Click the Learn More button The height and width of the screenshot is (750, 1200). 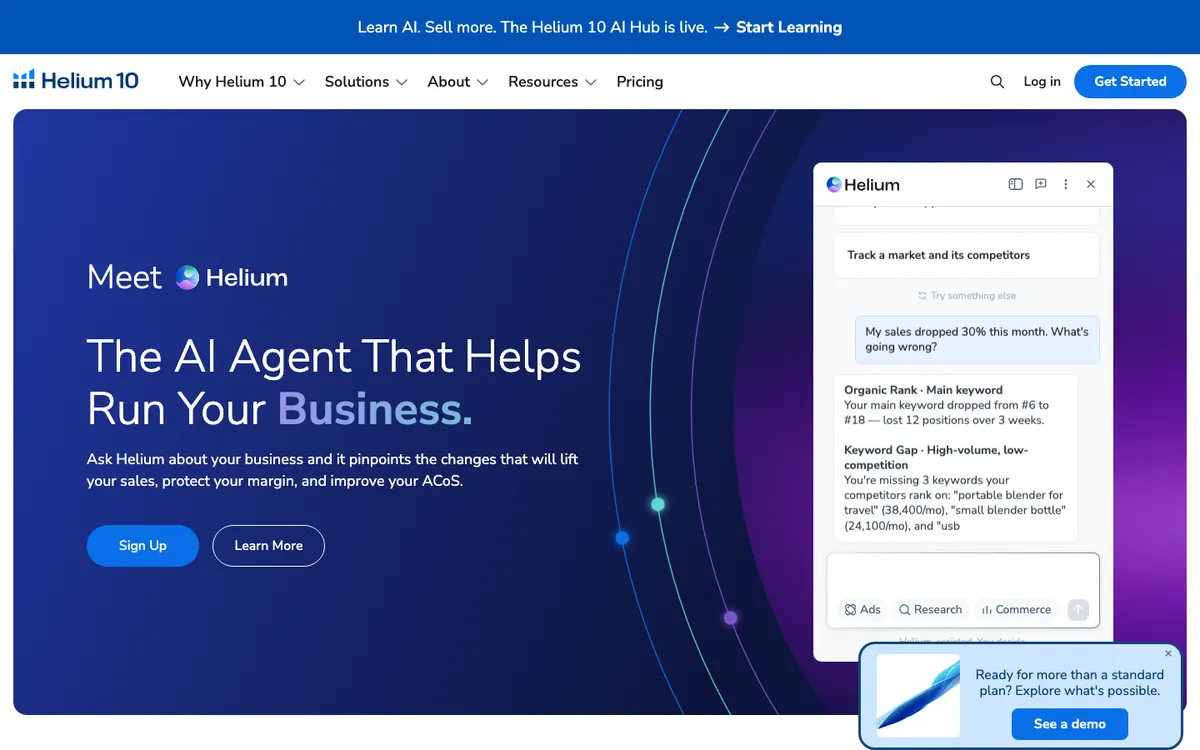coord(269,546)
